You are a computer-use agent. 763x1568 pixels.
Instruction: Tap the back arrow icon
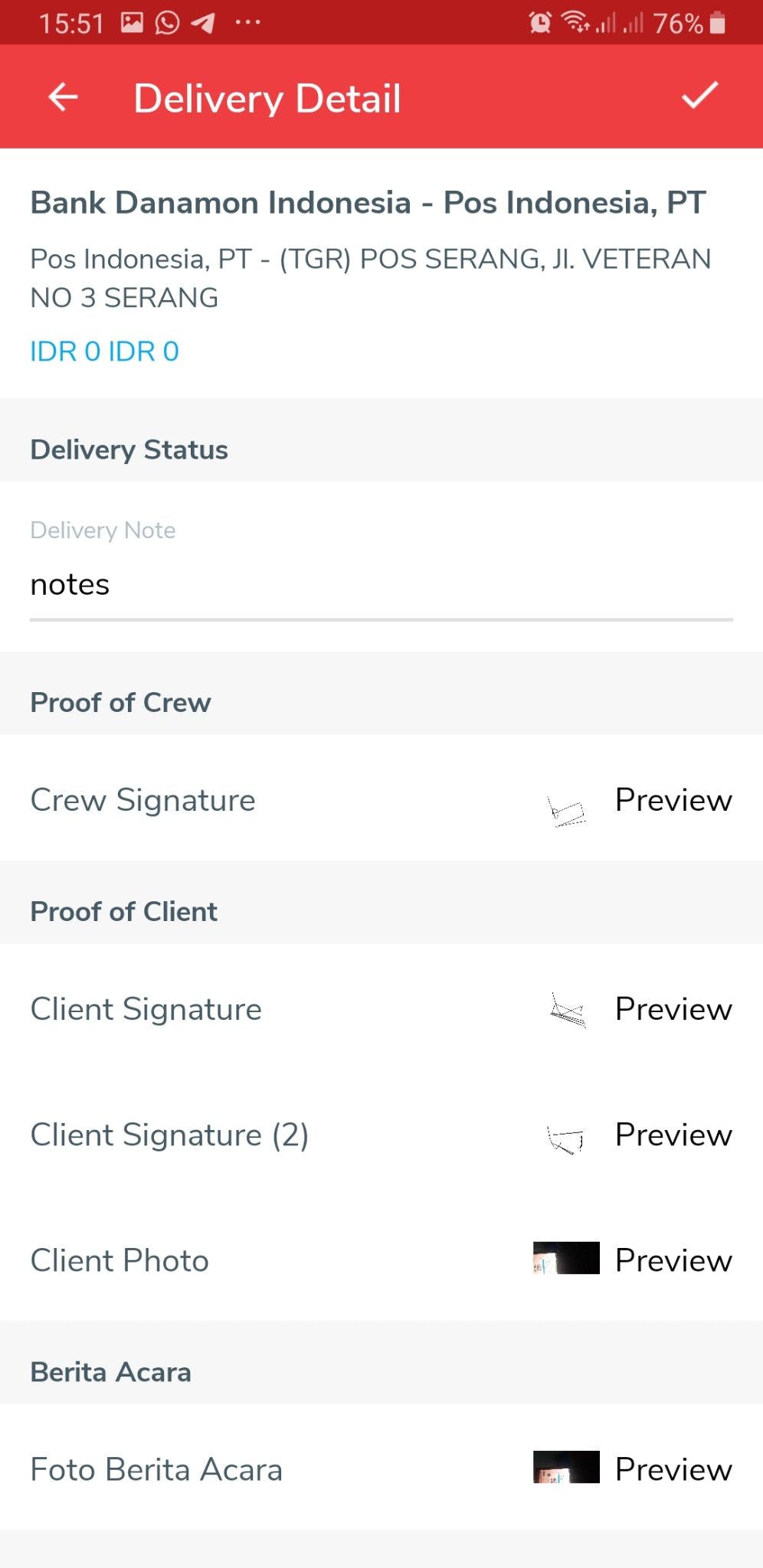(x=64, y=97)
